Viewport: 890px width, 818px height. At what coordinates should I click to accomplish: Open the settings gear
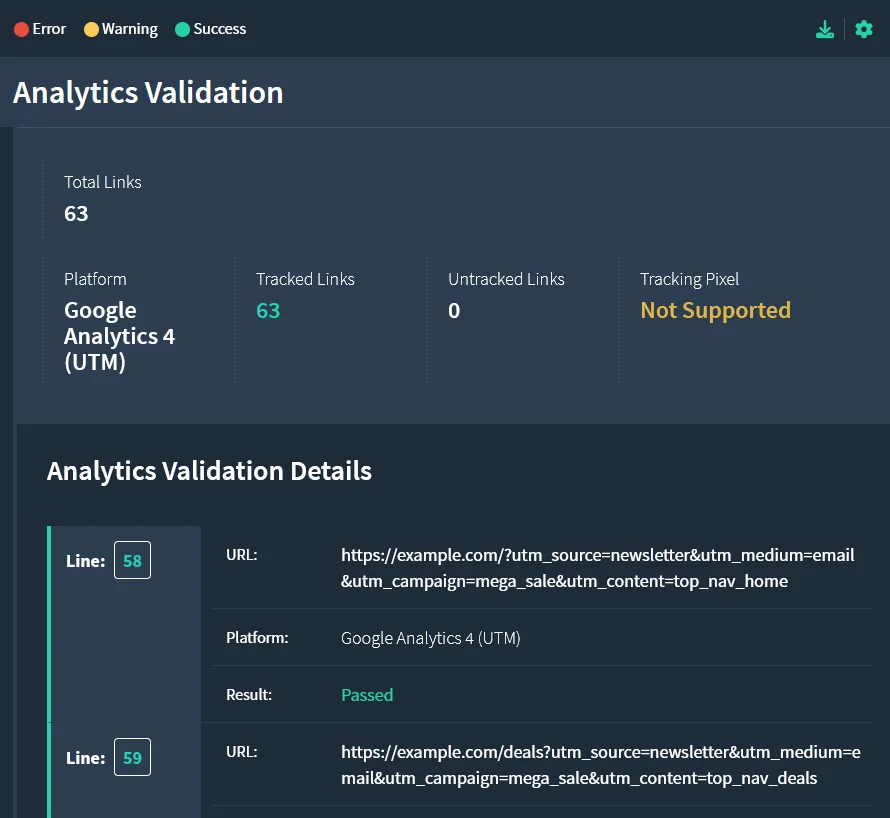863,28
